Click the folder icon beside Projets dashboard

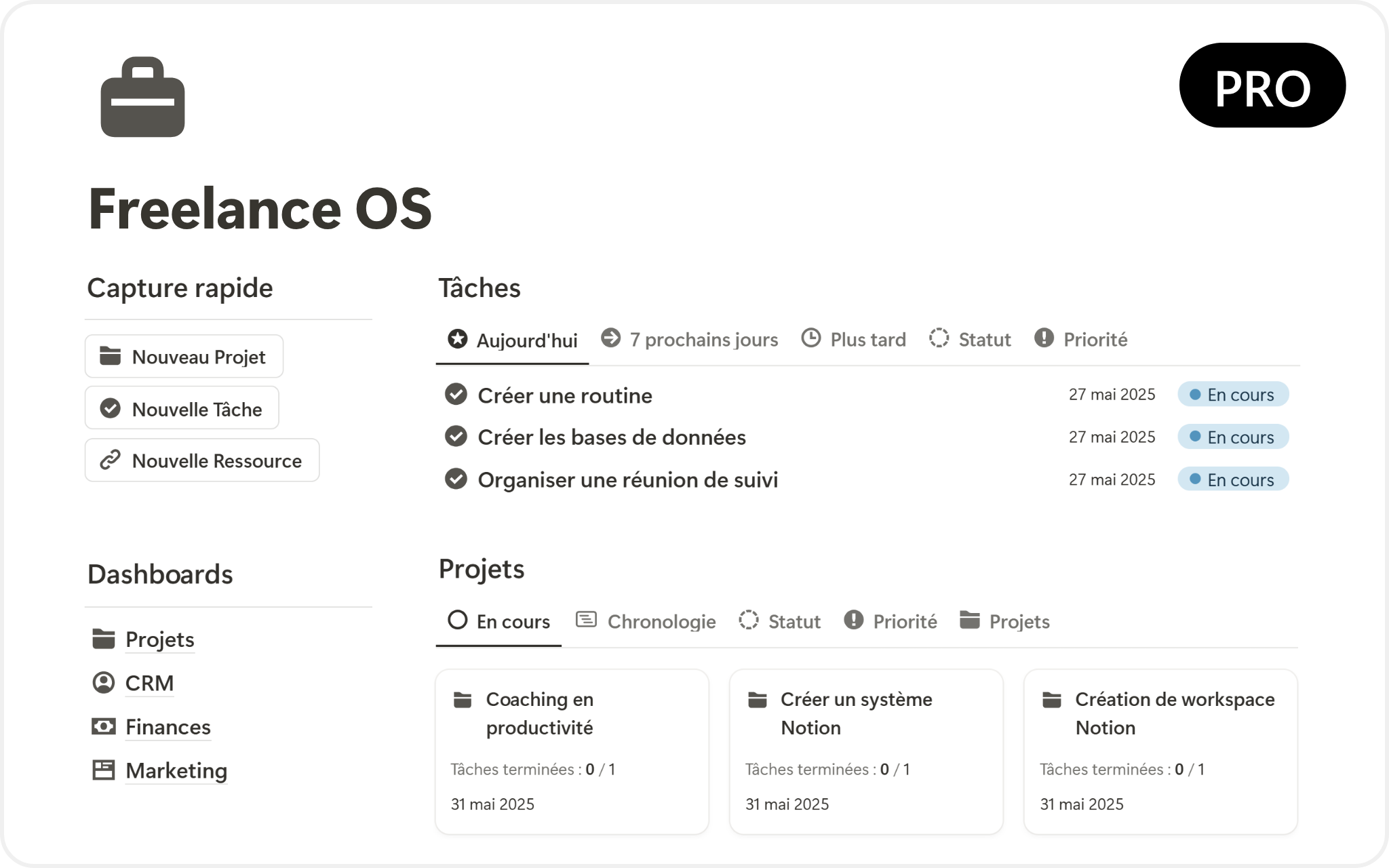point(103,639)
